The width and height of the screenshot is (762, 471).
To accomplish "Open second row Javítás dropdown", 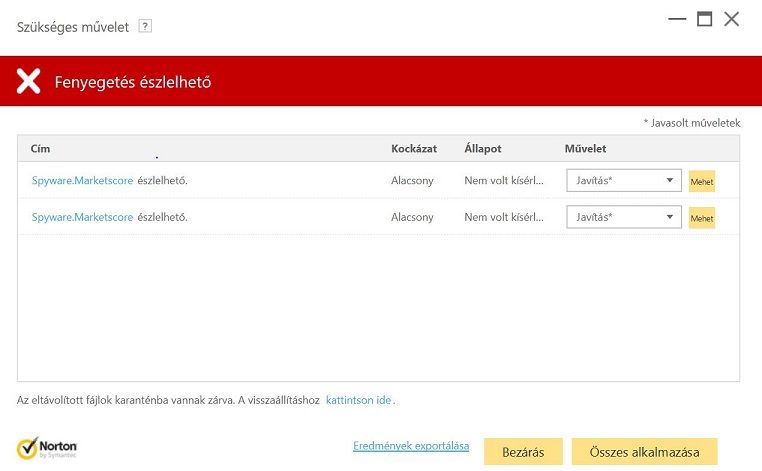I will click(624, 217).
